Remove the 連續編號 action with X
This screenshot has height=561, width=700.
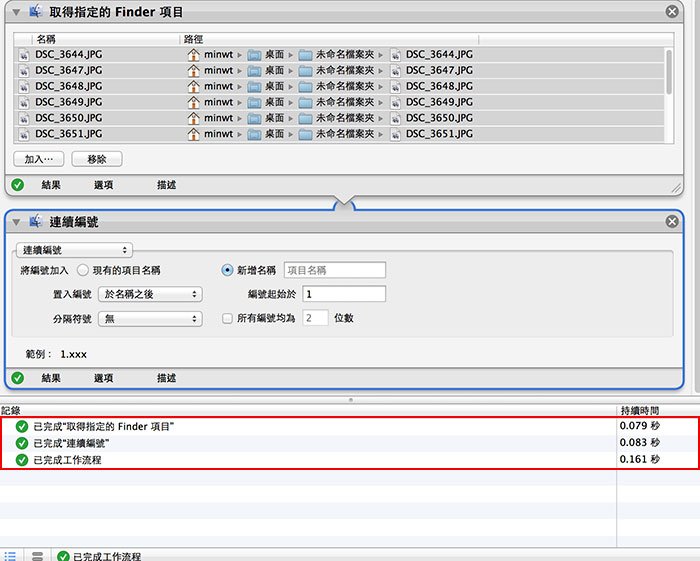[672, 221]
